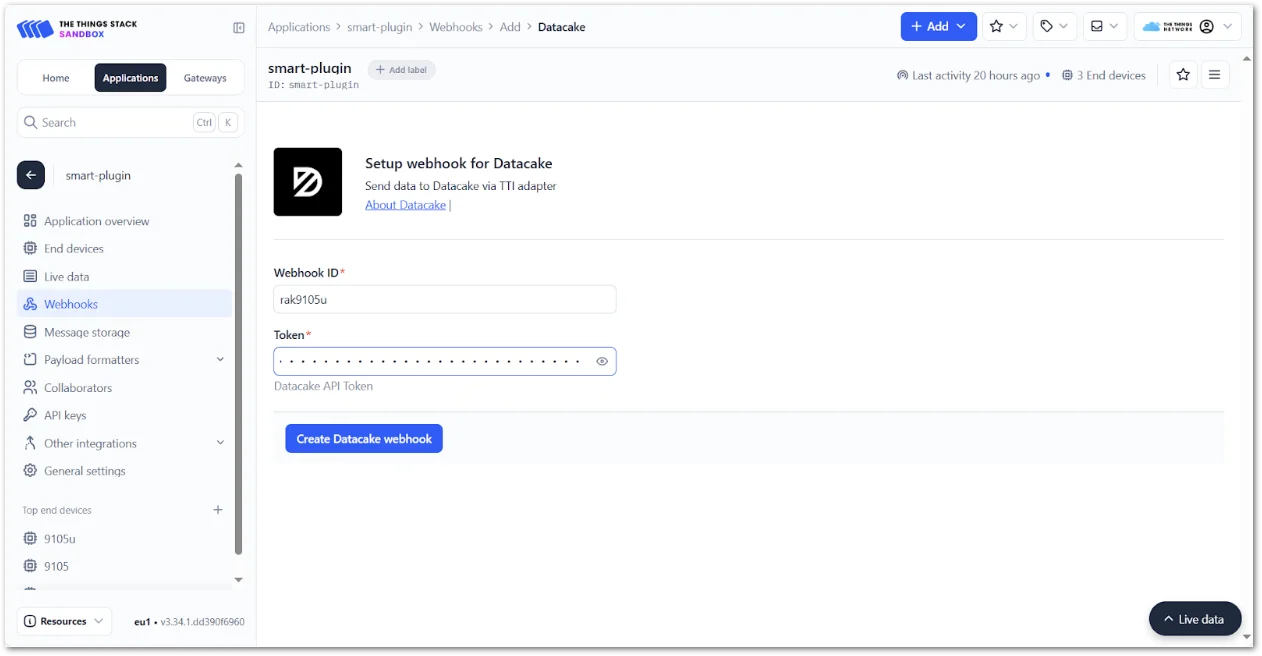
Task: Click the ID: smart-plugin text
Action: pyautogui.click(x=313, y=85)
